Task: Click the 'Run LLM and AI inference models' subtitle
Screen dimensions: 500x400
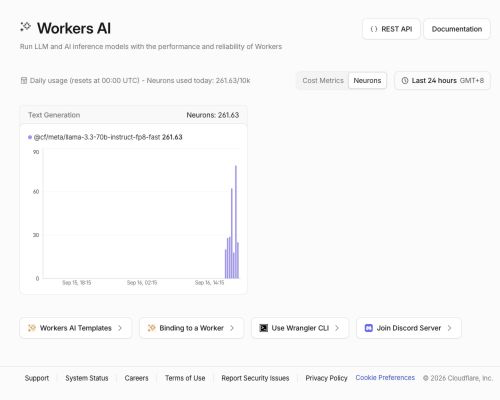Action: click(x=151, y=46)
